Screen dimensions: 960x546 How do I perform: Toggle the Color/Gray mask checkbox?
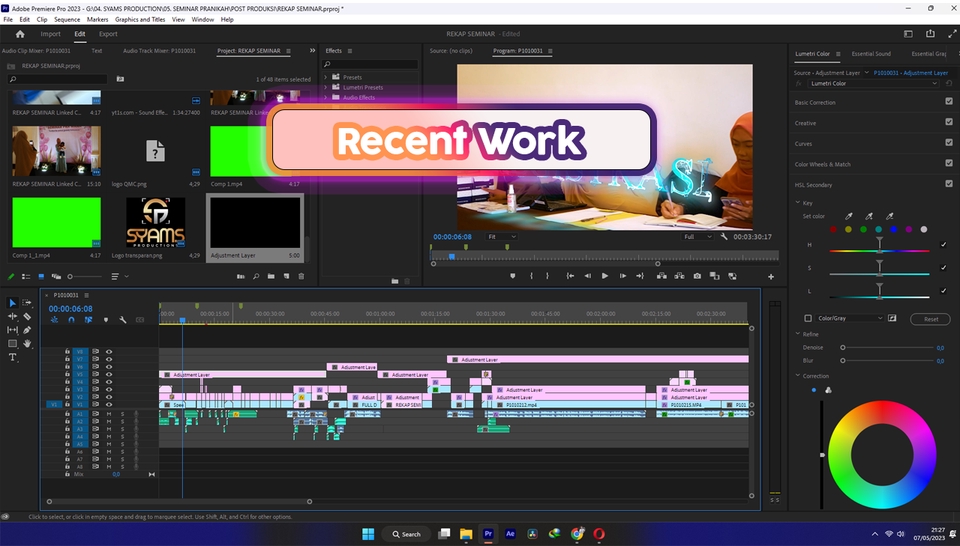808,318
